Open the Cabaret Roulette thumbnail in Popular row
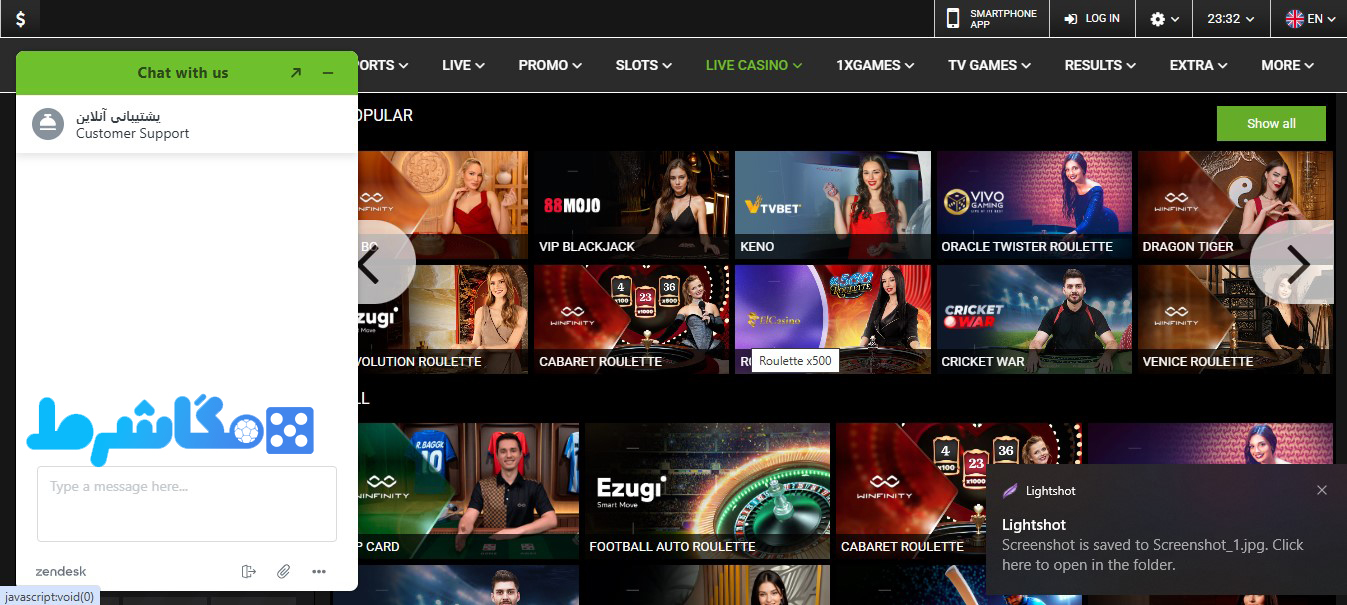Screen dimensions: 1347x605 pyautogui.click(x=632, y=319)
